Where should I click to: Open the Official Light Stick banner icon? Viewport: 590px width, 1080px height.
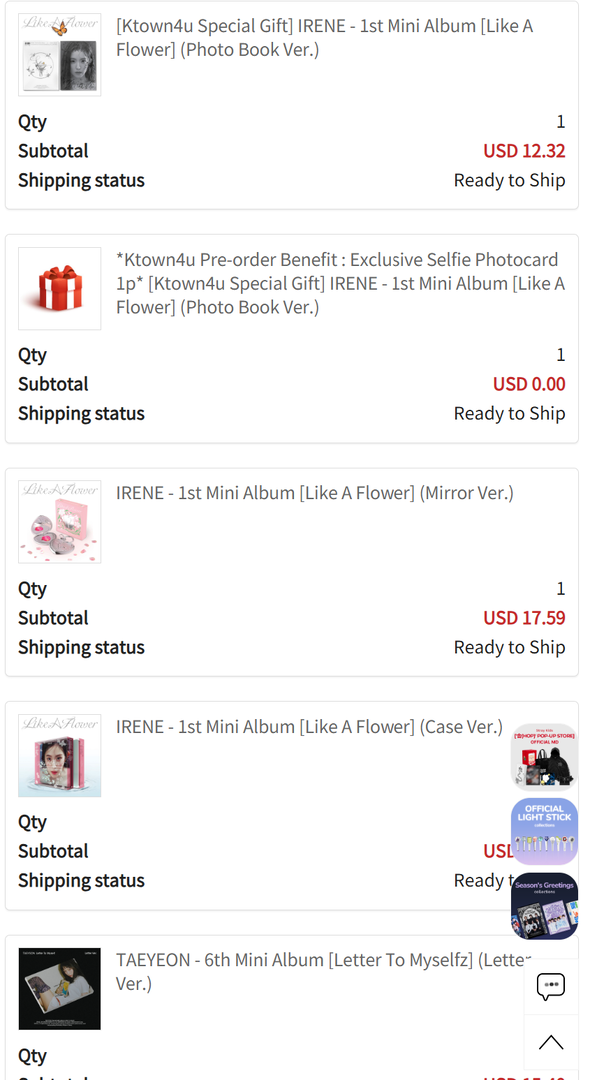(x=545, y=831)
